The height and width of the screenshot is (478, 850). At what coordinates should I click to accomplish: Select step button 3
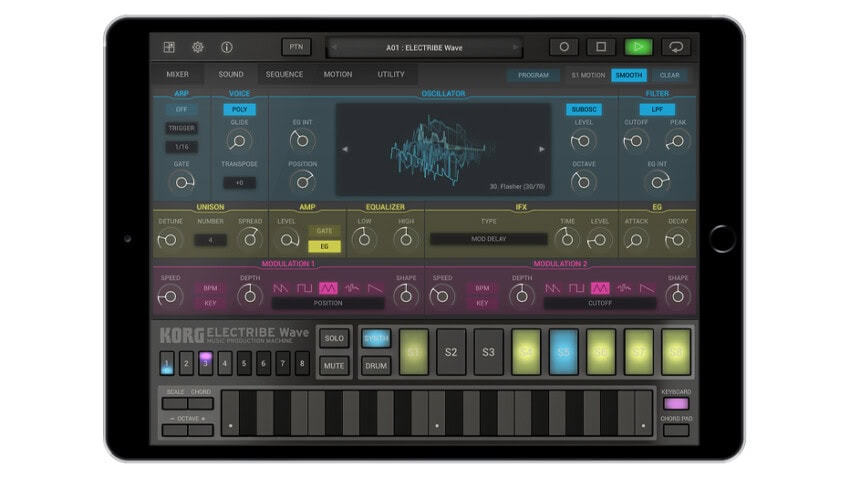(205, 364)
